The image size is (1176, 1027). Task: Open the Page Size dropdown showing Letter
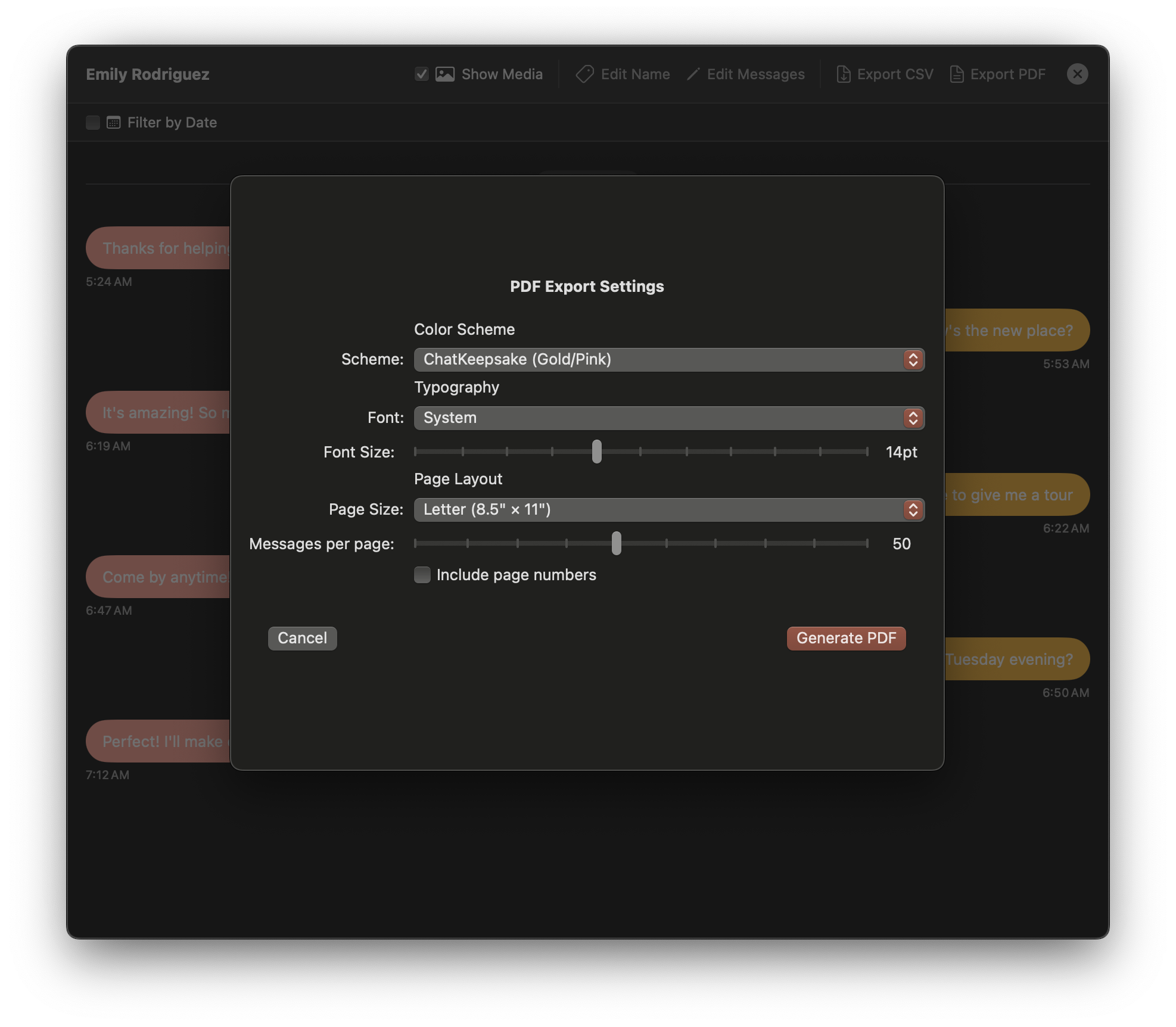(x=668, y=510)
